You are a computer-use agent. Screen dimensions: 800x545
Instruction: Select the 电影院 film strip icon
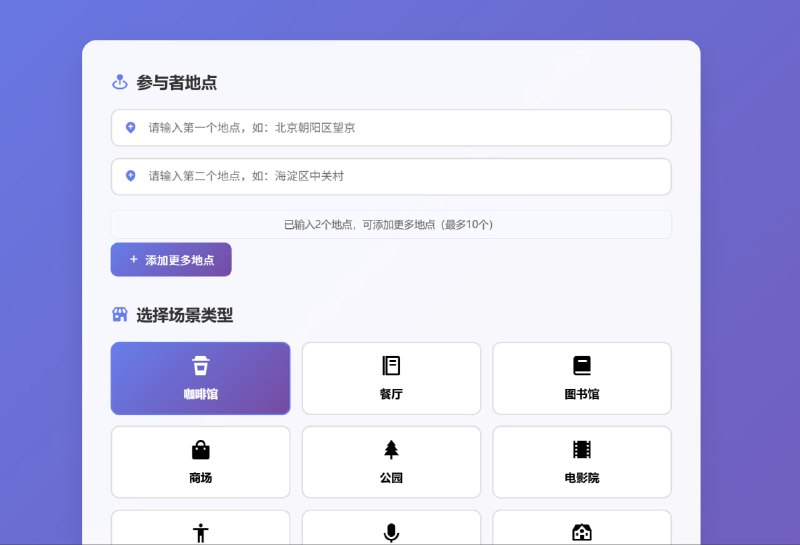[581, 450]
